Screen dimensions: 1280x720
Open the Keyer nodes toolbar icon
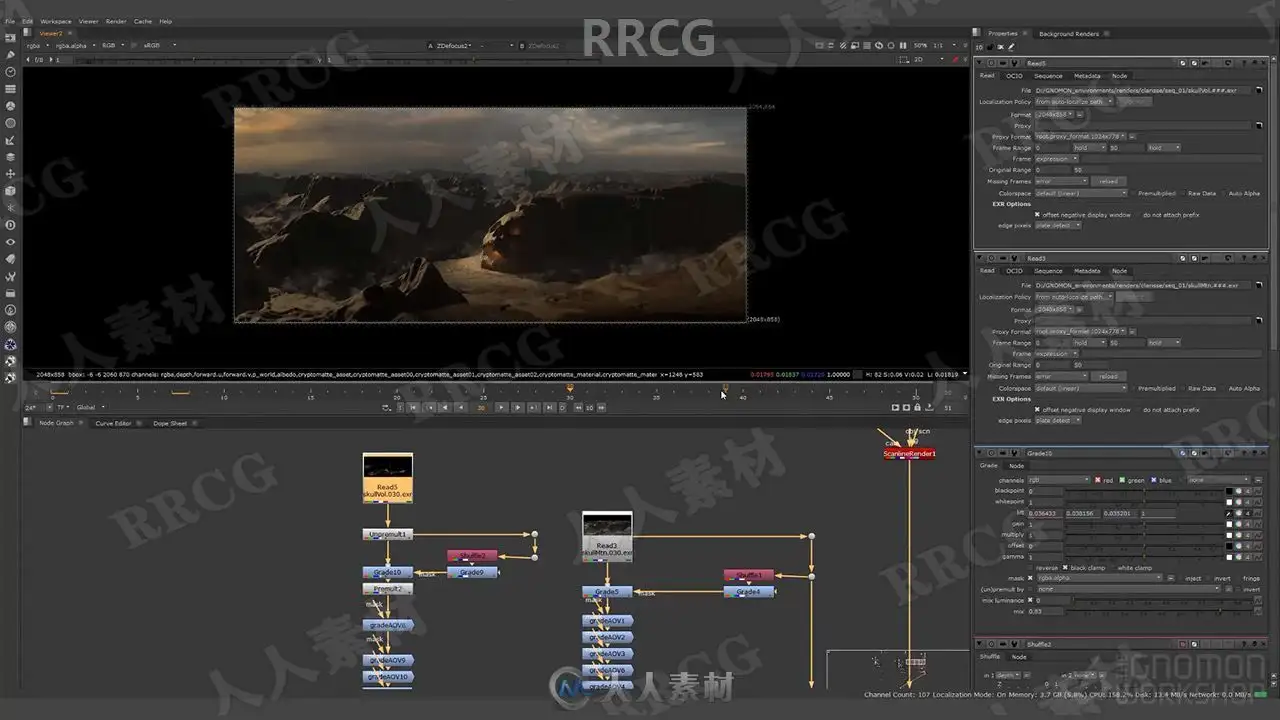pyautogui.click(x=10, y=140)
